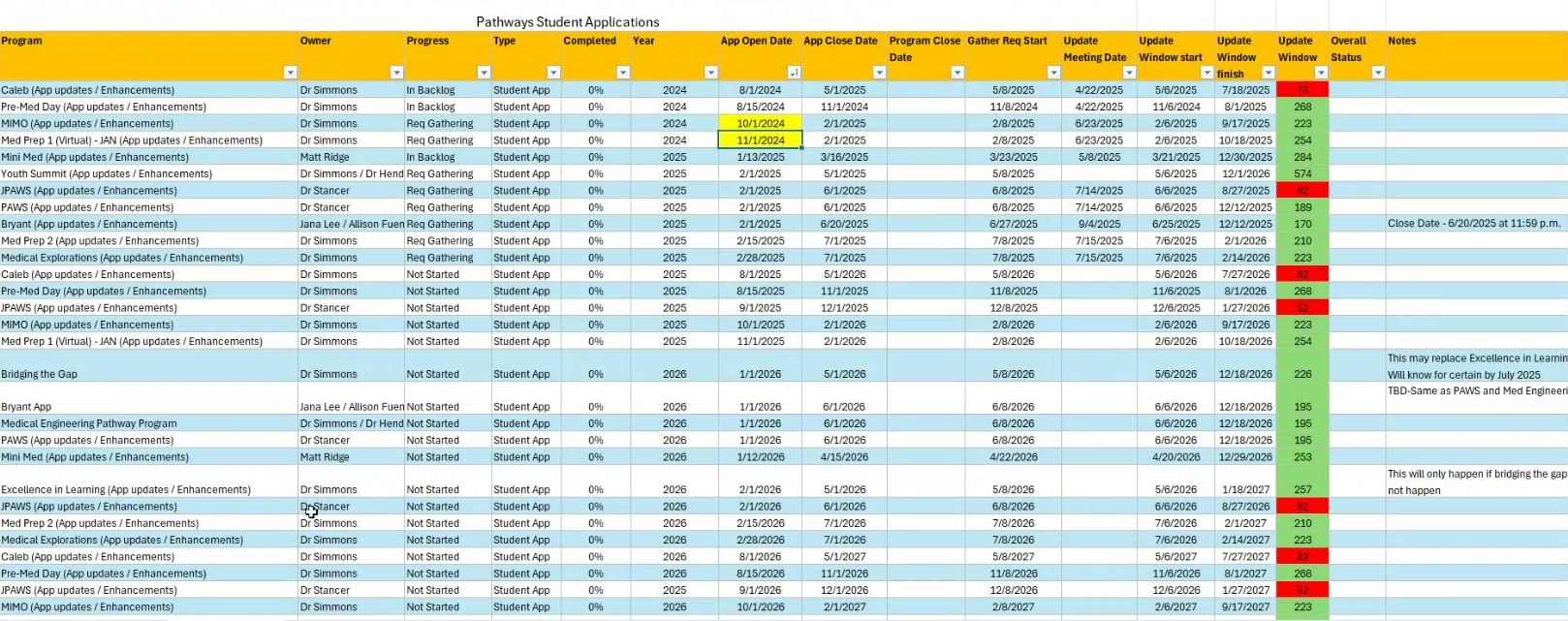Open the Update Window start filter dropdown
Image resolution: width=1568 pixels, height=621 pixels.
1207,73
